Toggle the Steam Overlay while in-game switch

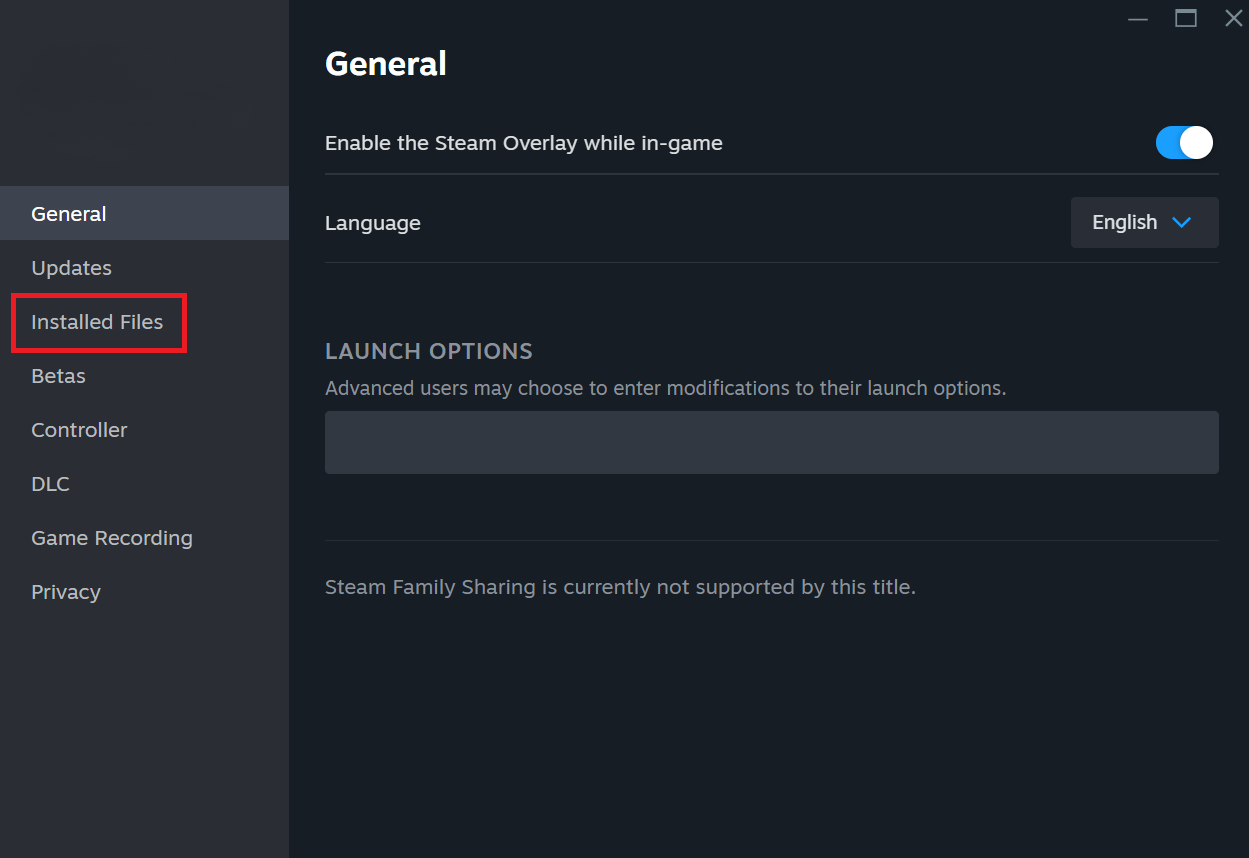(x=1184, y=143)
